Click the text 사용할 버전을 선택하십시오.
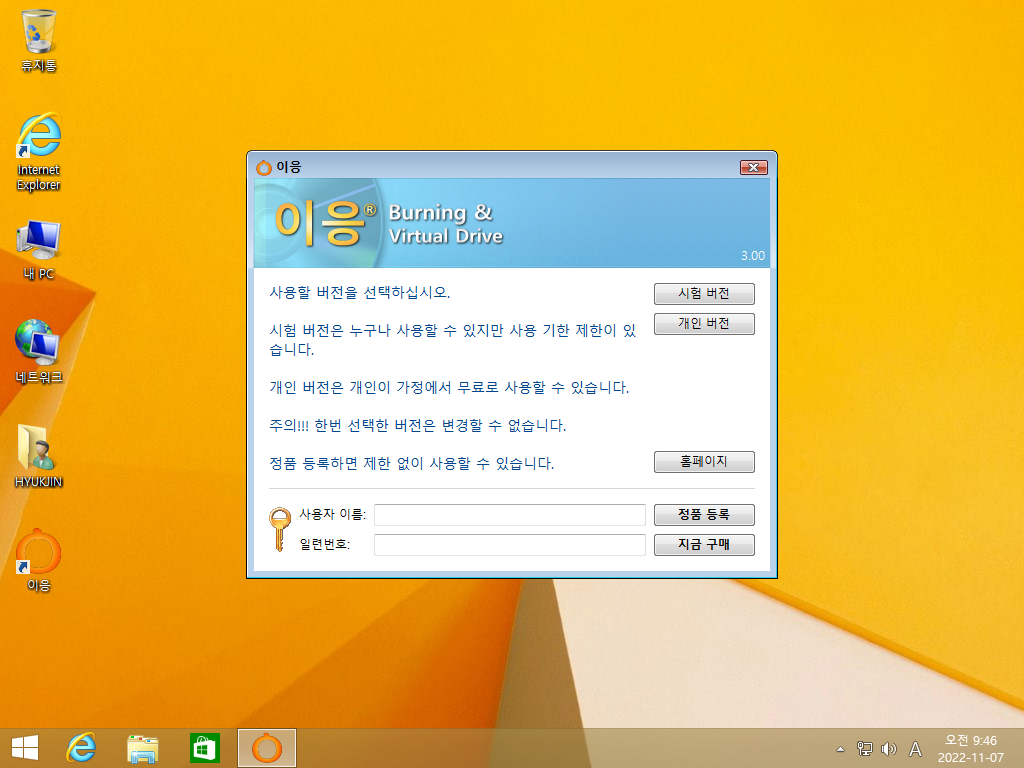Image resolution: width=1024 pixels, height=768 pixels. (360, 293)
